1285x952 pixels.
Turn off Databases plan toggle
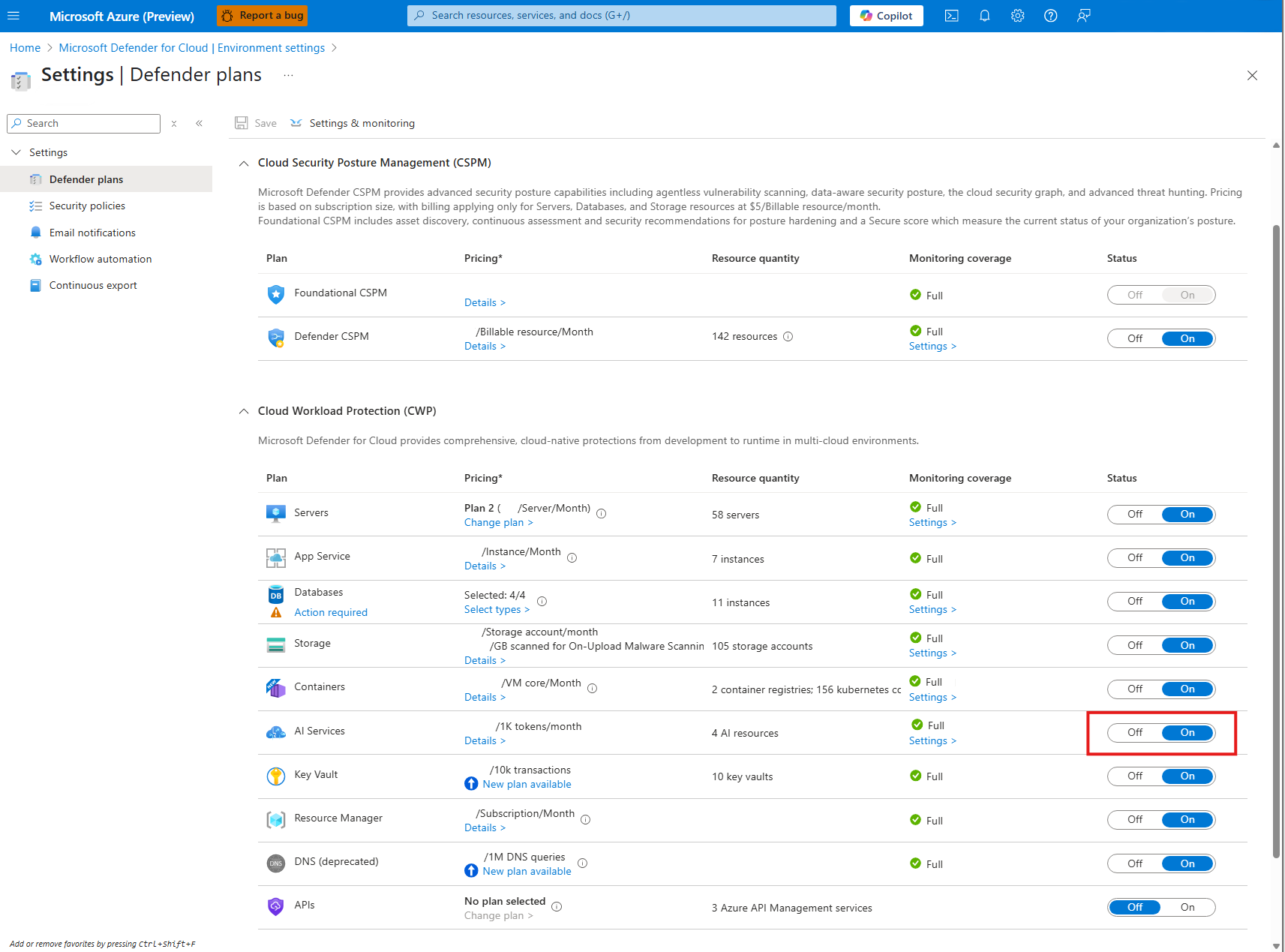click(1135, 601)
